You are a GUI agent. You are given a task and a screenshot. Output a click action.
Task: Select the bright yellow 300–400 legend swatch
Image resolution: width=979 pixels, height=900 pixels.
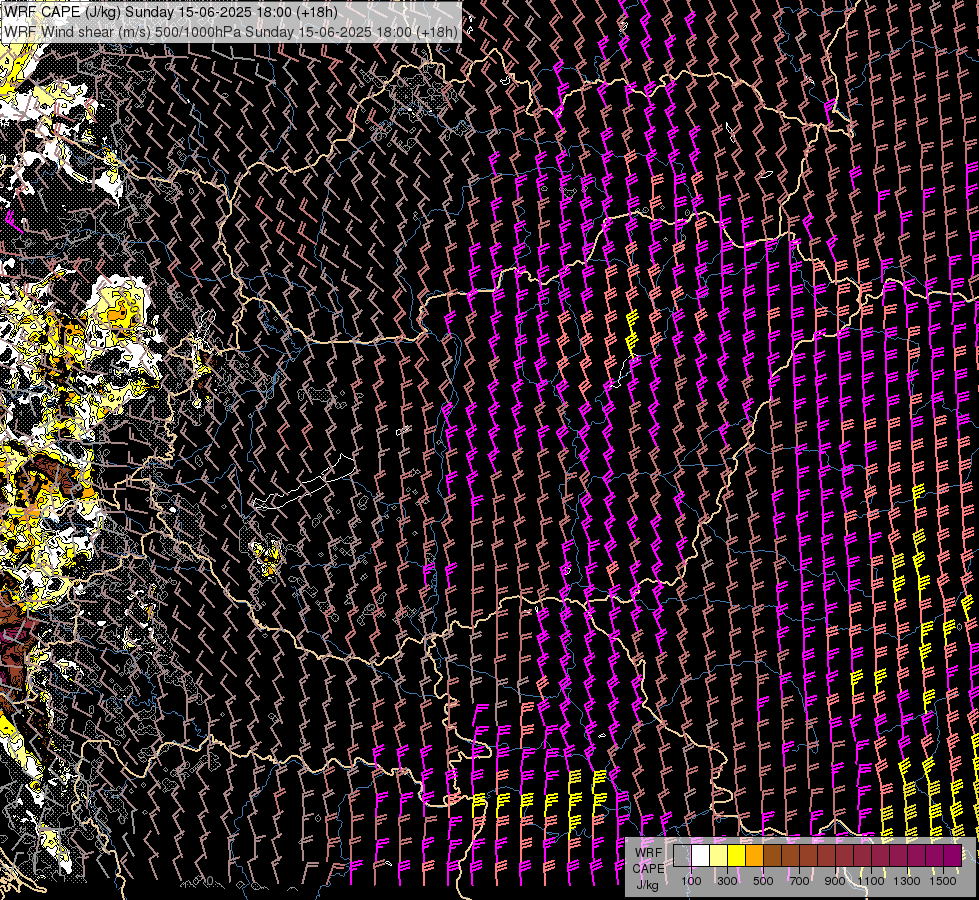[737, 855]
